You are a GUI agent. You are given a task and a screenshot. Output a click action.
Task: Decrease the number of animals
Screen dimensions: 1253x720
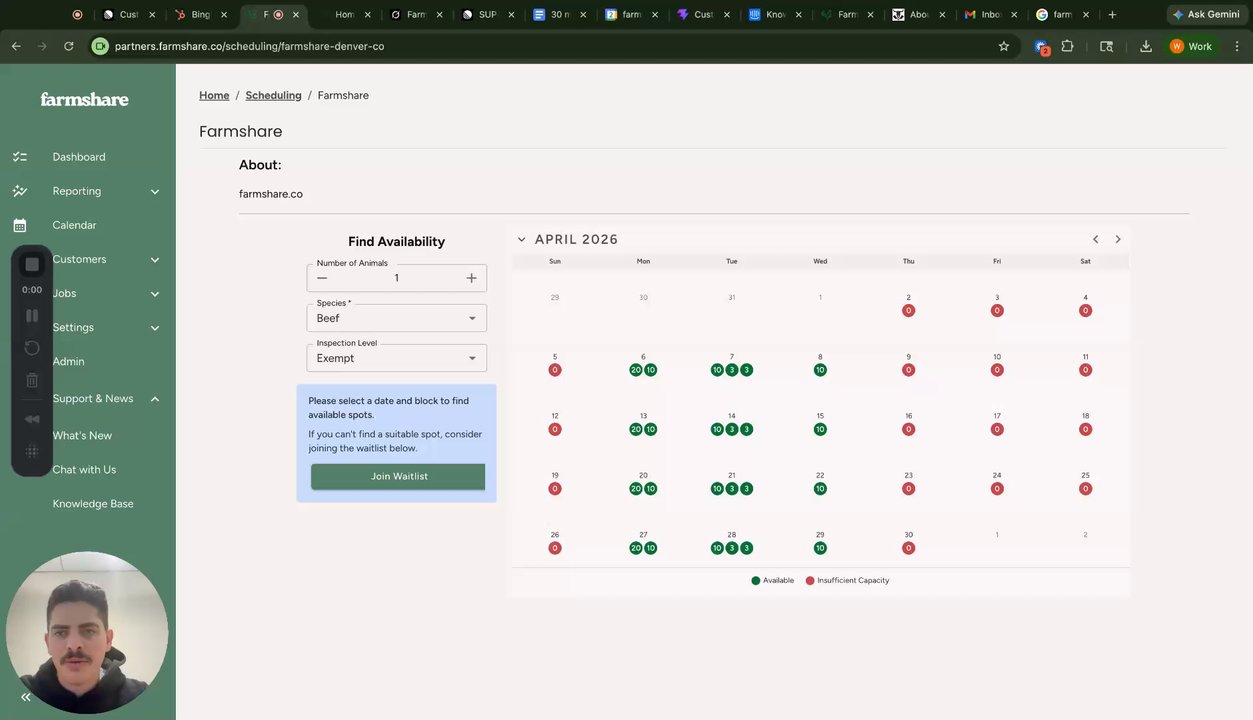pos(322,278)
